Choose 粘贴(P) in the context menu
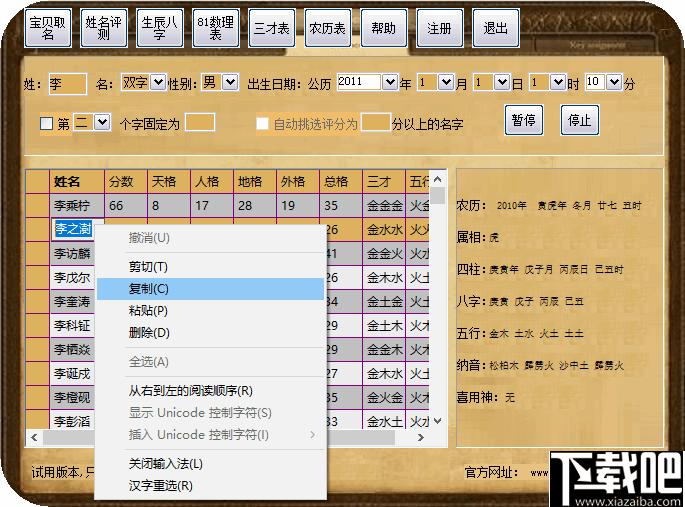685x507 pixels. pyautogui.click(x=149, y=311)
